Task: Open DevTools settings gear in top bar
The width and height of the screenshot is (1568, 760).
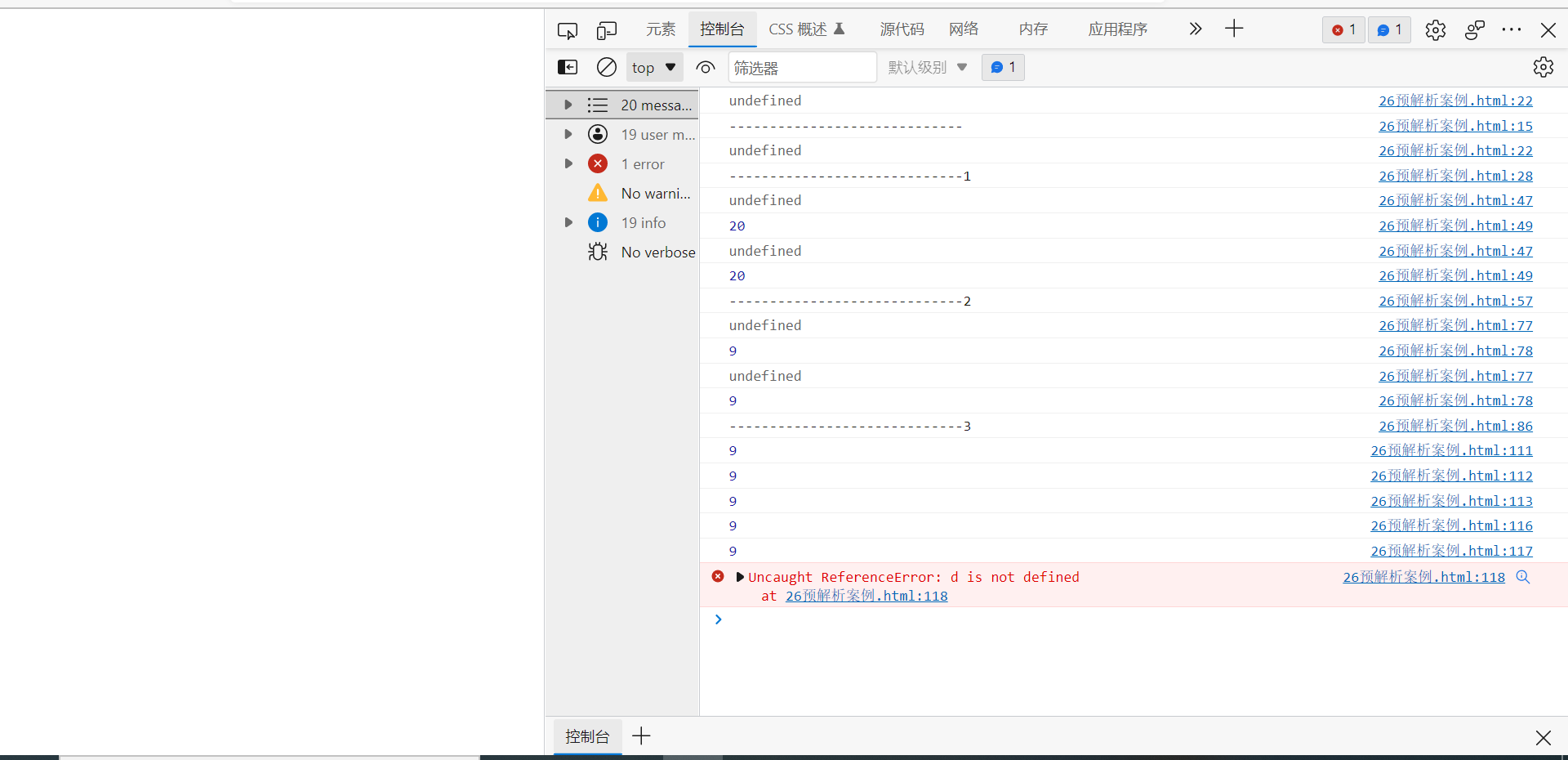Action: [1436, 30]
